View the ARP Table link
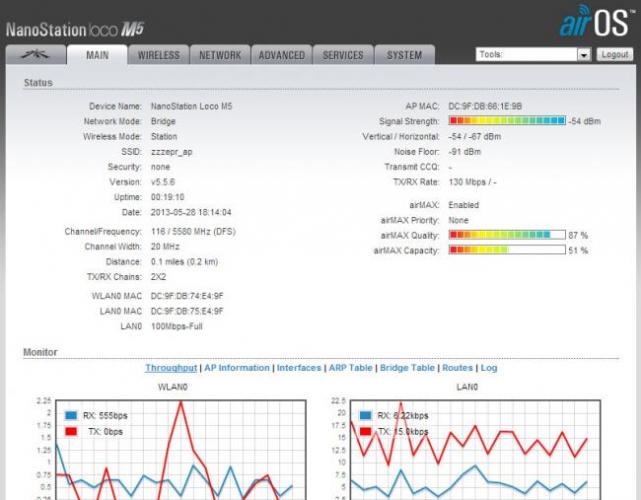The height and width of the screenshot is (500, 641). [349, 368]
